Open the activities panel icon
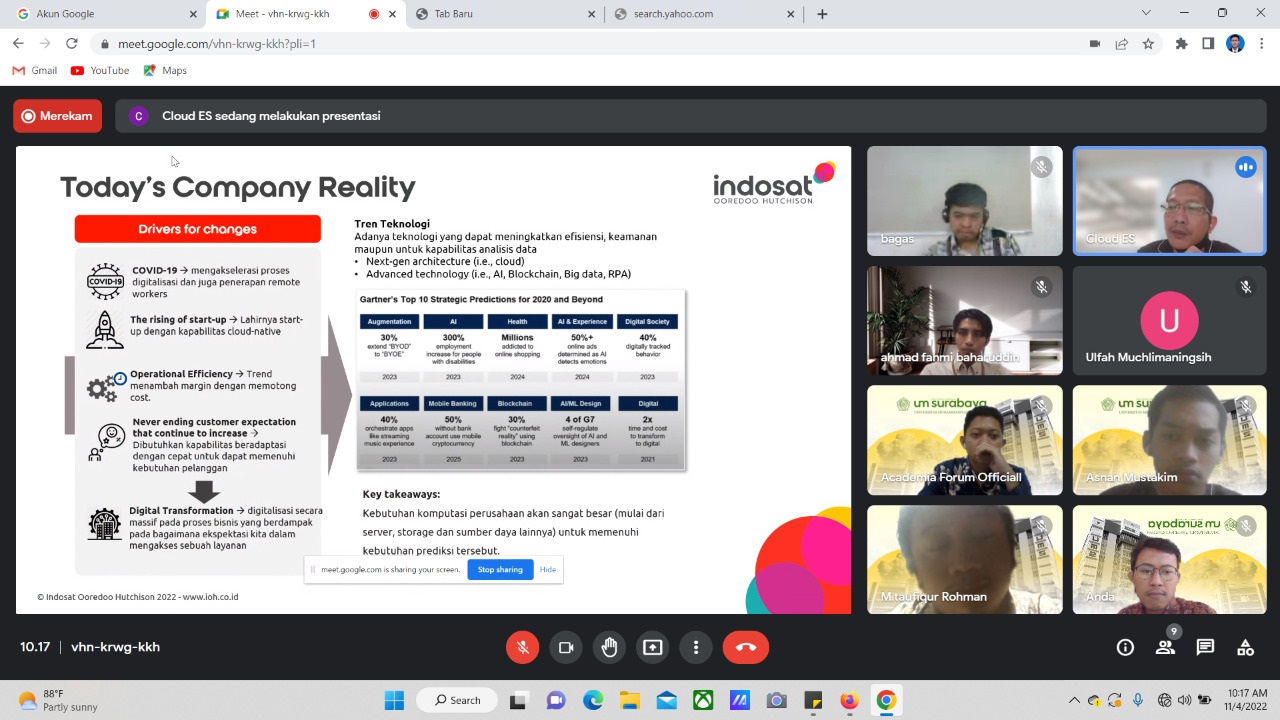1280x720 pixels. [x=1245, y=647]
